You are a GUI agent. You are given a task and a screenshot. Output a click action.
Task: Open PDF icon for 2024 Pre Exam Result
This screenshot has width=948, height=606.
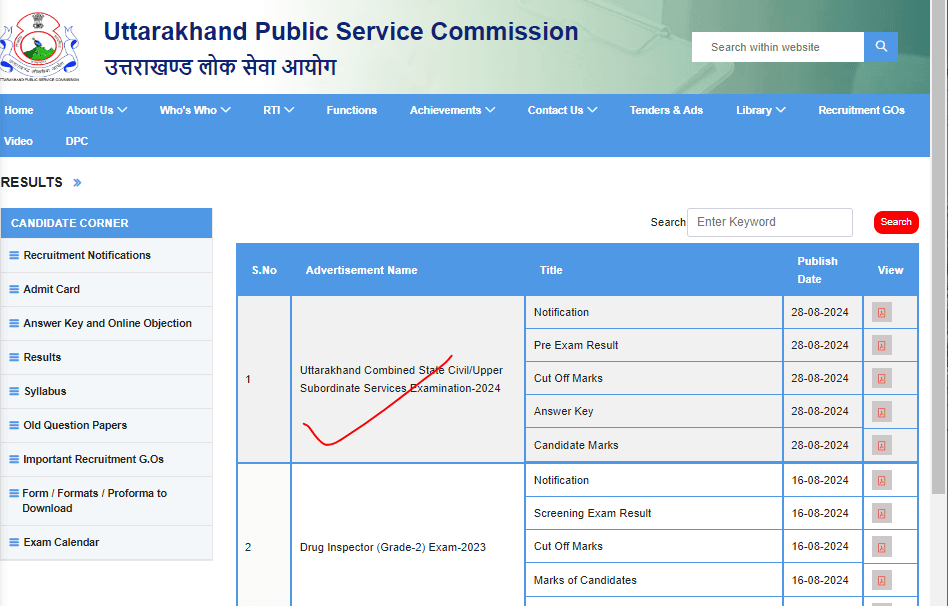[x=881, y=346]
